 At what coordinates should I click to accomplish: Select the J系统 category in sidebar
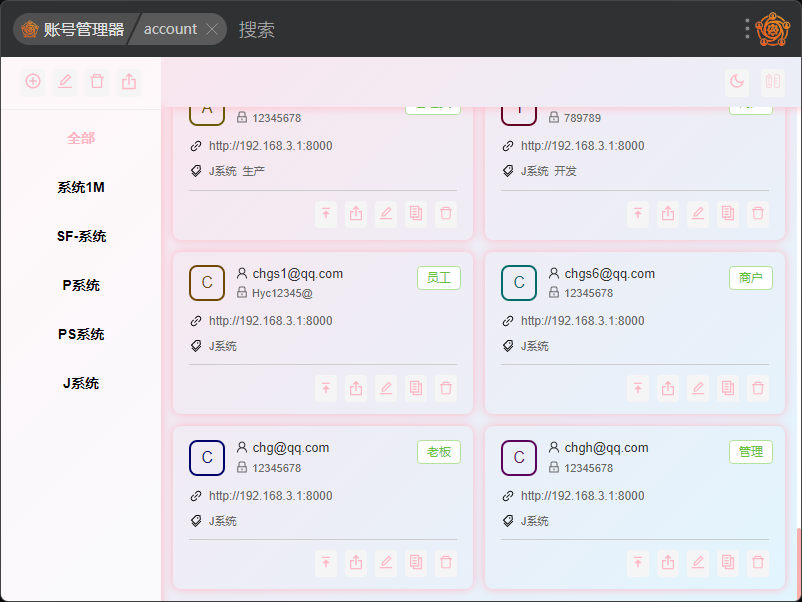81,384
